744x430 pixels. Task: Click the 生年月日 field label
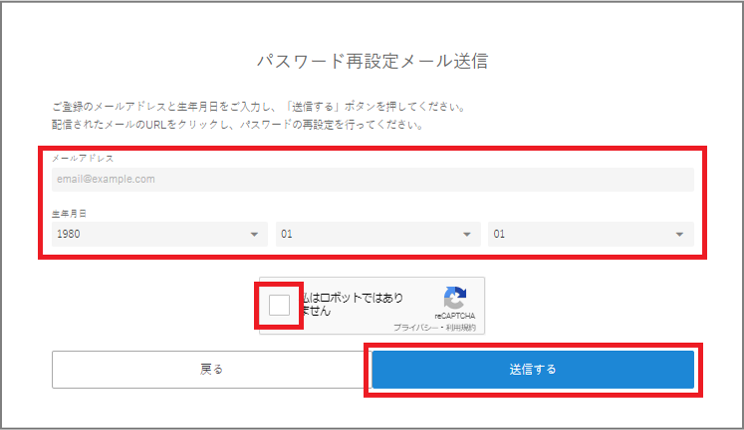69,214
